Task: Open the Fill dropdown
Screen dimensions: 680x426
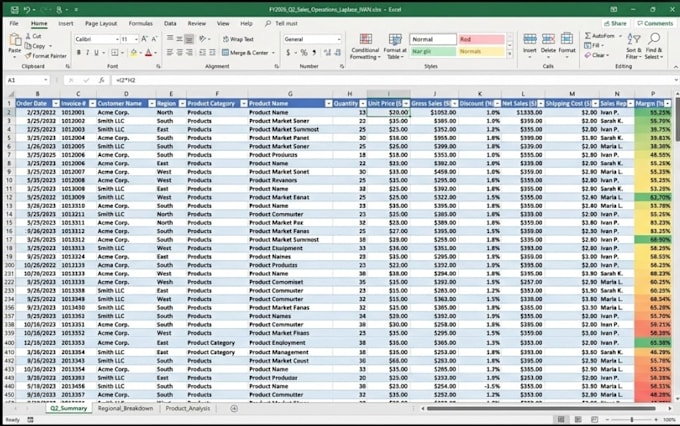Action: pyautogui.click(x=594, y=46)
